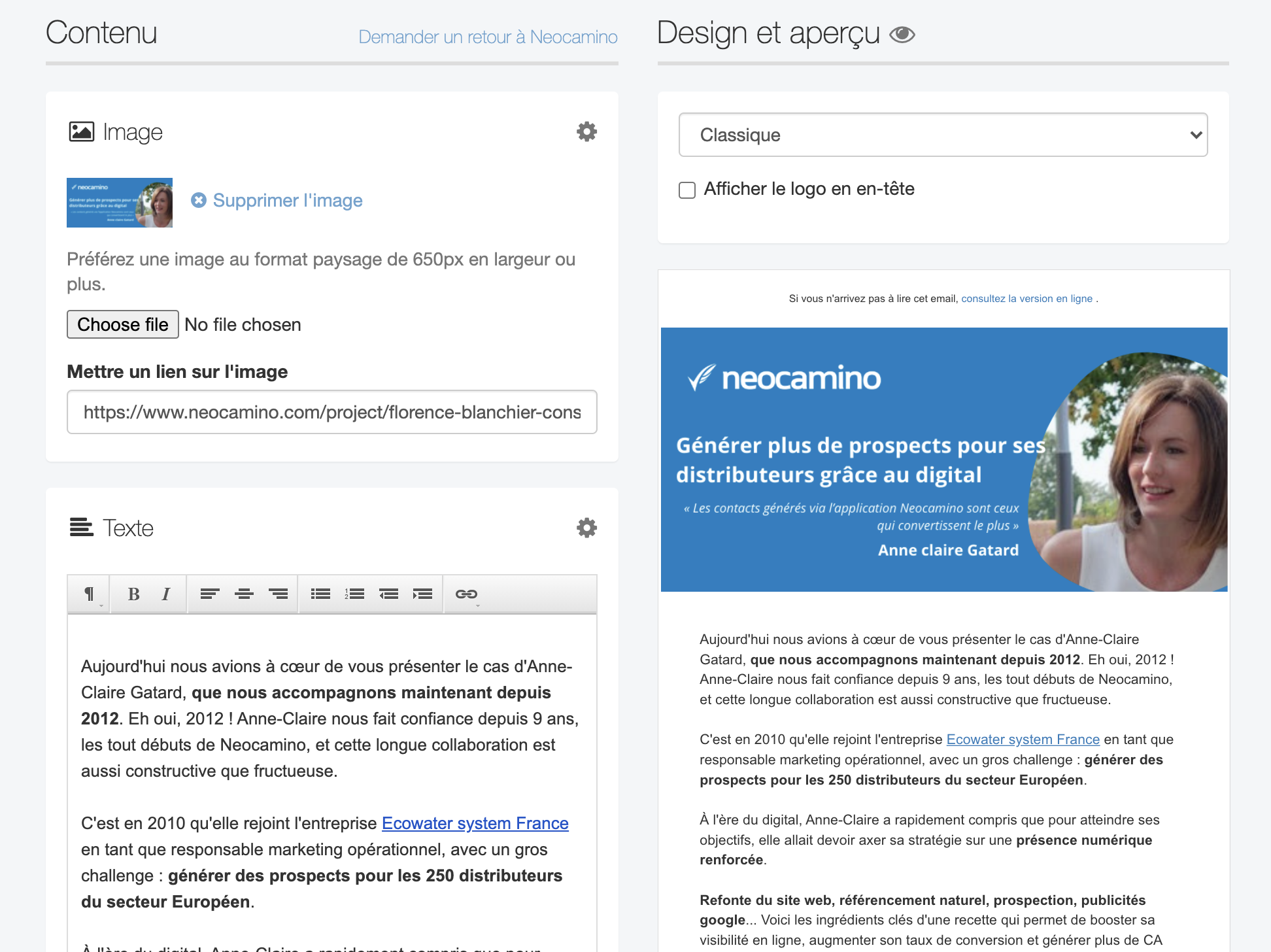Increase indent with the indent icon
Viewport: 1271px width, 952px height.
(x=422, y=594)
